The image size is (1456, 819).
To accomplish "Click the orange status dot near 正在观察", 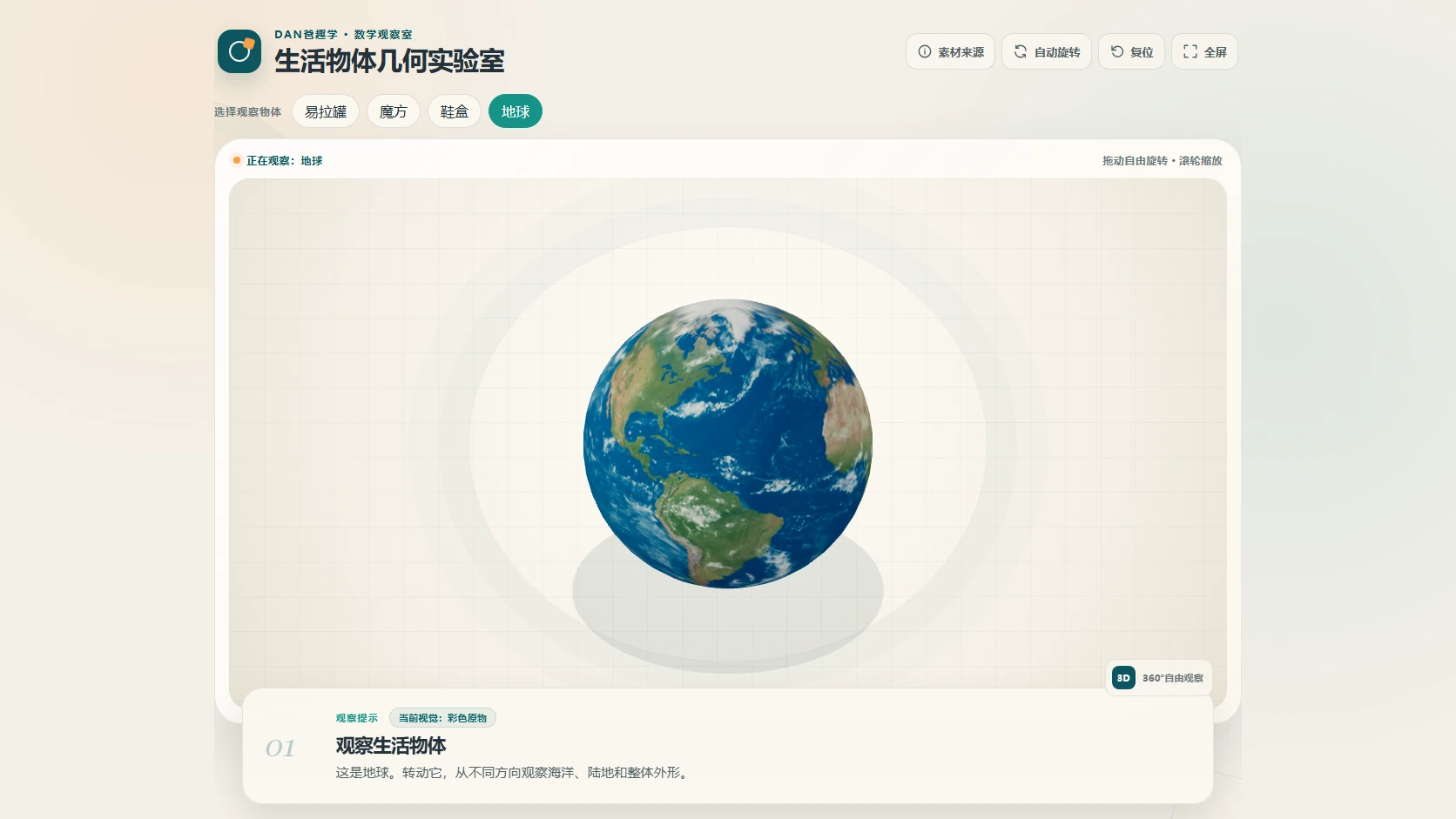I will coord(237,160).
